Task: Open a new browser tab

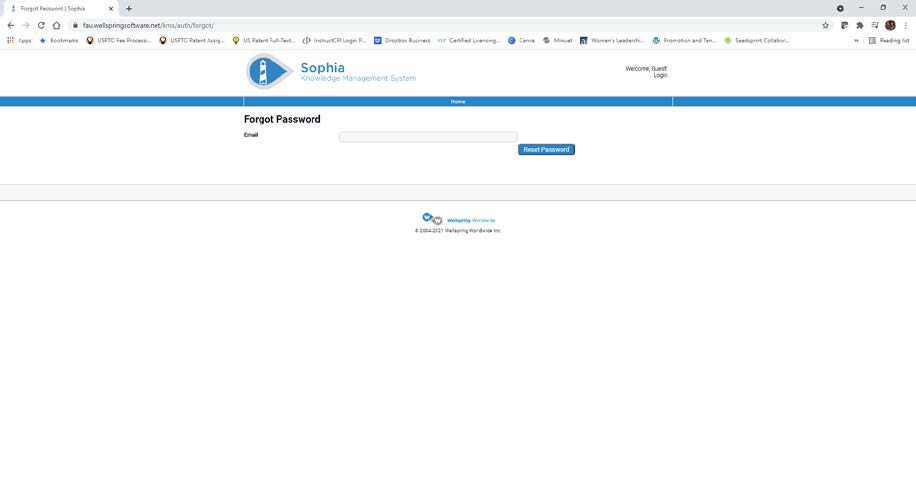Action: [x=129, y=8]
